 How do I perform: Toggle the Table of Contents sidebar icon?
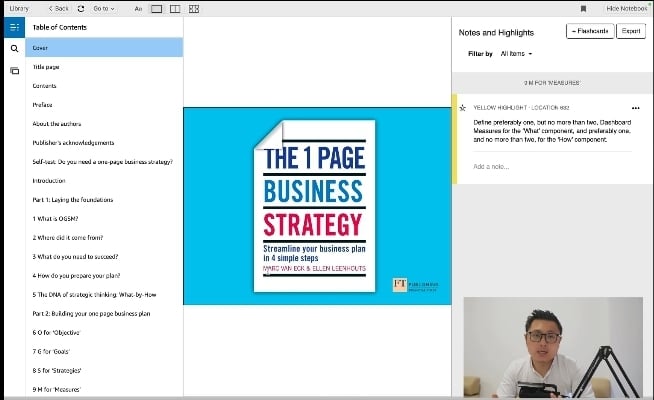[15, 28]
